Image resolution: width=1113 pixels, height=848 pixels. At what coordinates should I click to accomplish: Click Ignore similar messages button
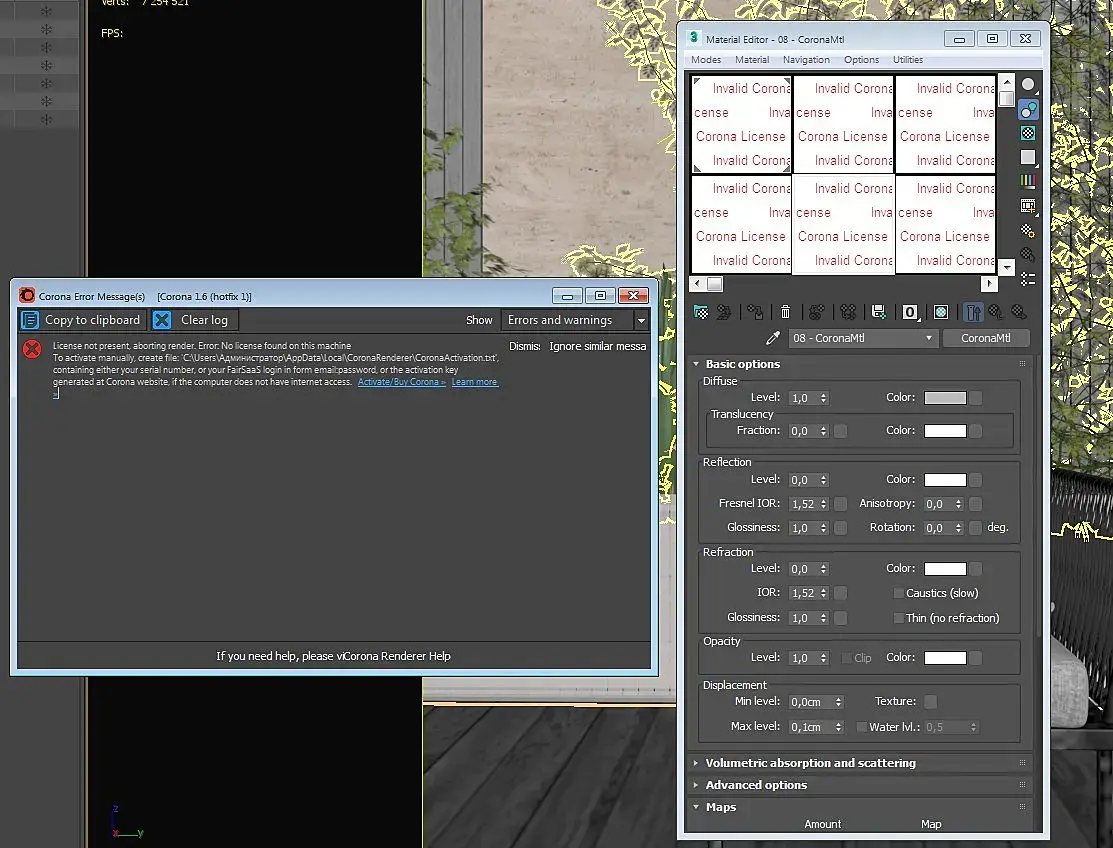(597, 346)
